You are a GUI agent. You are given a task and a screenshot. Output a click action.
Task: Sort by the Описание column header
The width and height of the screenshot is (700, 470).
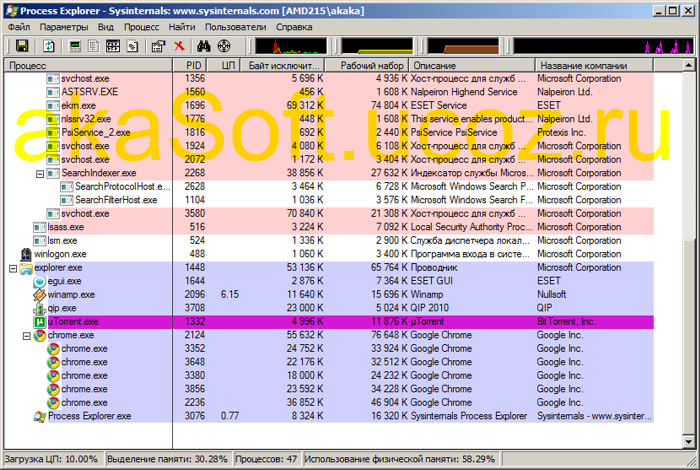[x=471, y=66]
